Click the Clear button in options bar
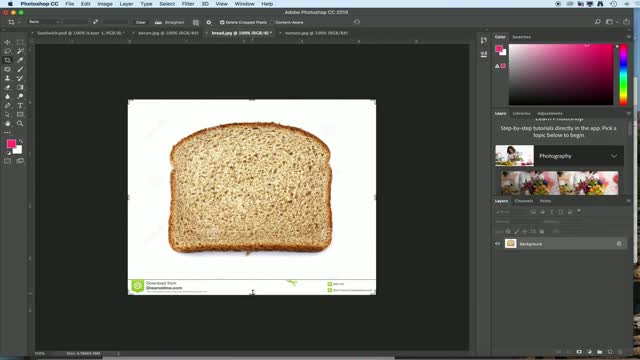 [140, 22]
